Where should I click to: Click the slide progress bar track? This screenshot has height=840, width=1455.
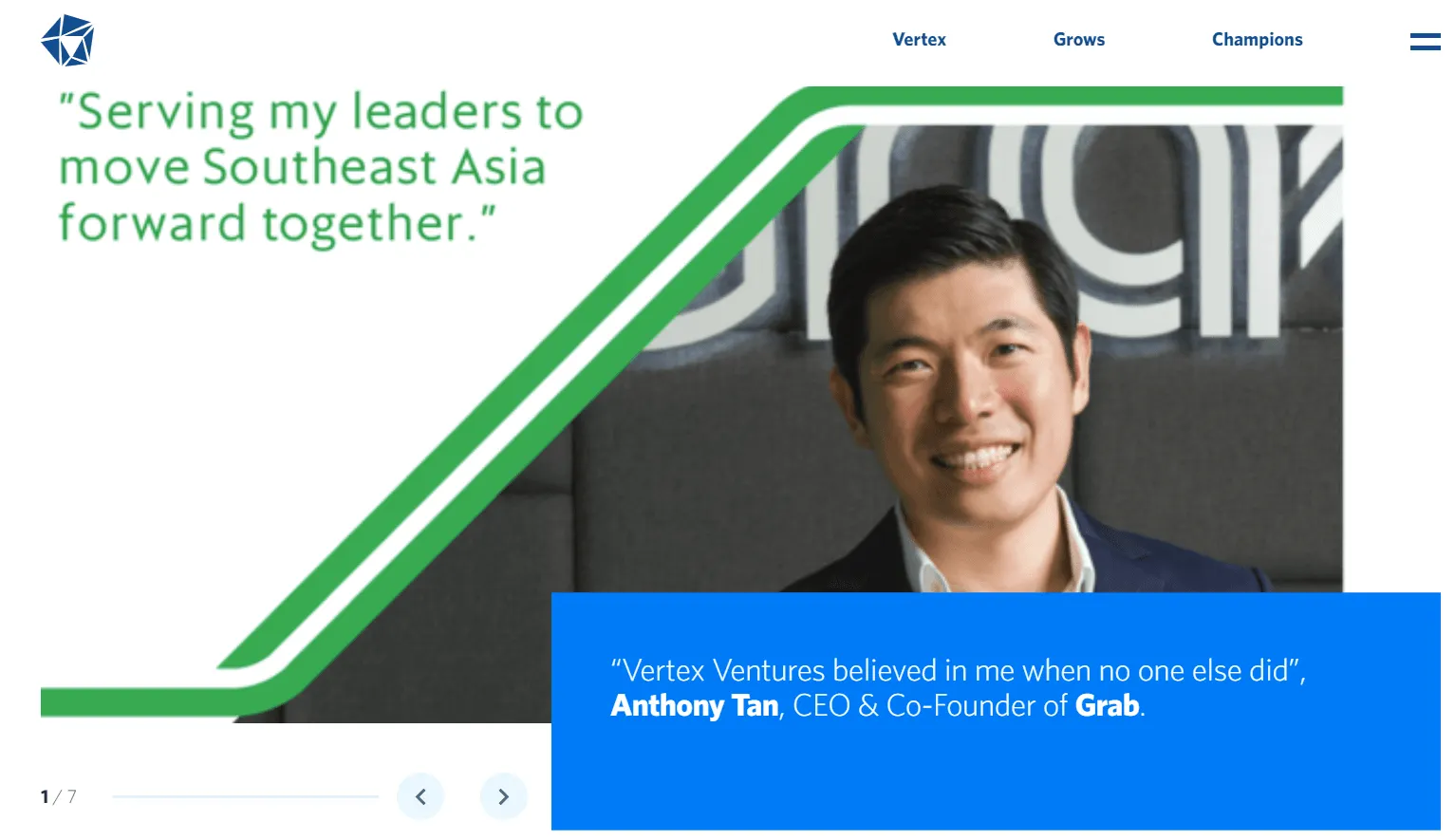[245, 796]
